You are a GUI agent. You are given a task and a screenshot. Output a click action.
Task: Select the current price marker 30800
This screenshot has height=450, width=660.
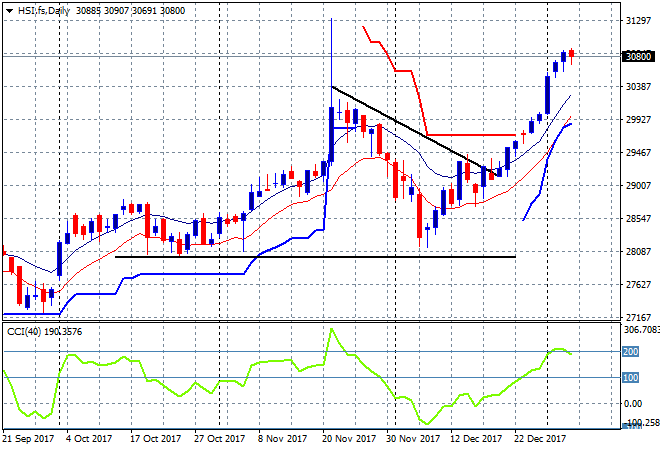click(637, 57)
